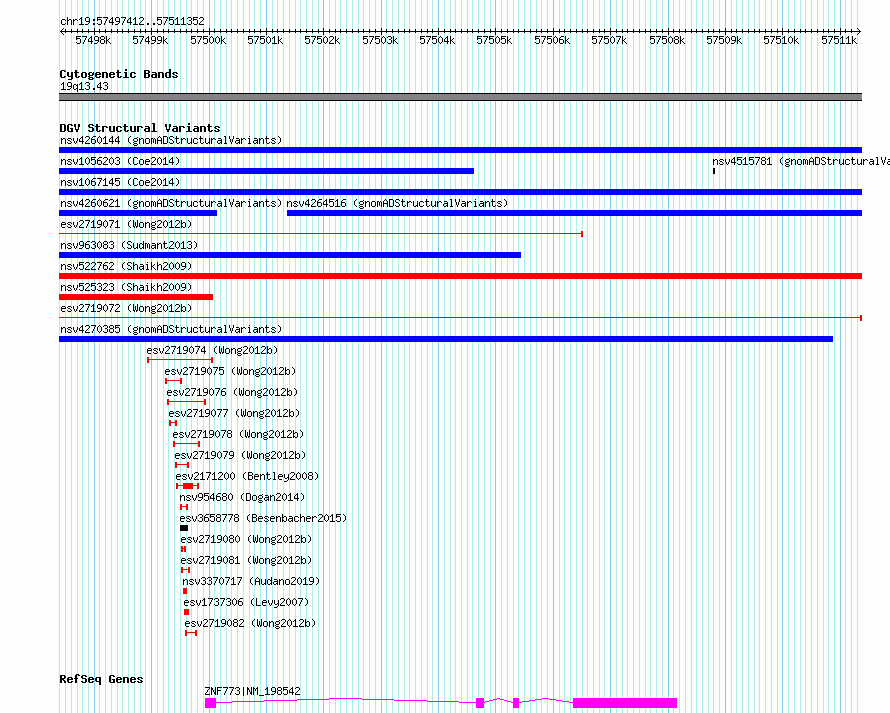The width and height of the screenshot is (890, 713).
Task: Click the 57500k ruler tick label
Action: (x=208, y=40)
